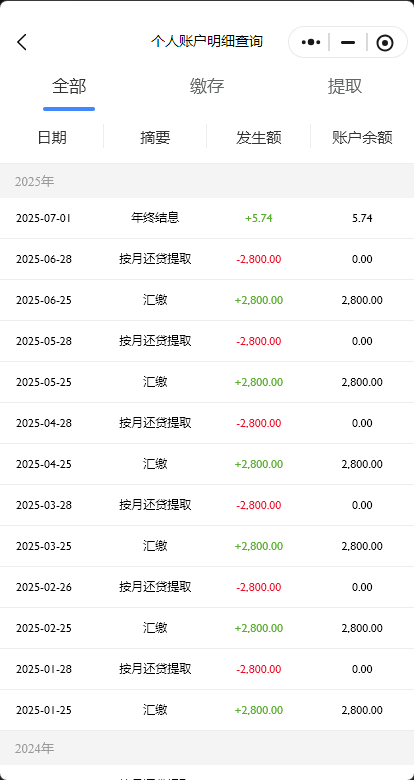Select the 2025年 section header
414x780 pixels.
pyautogui.click(x=207, y=182)
